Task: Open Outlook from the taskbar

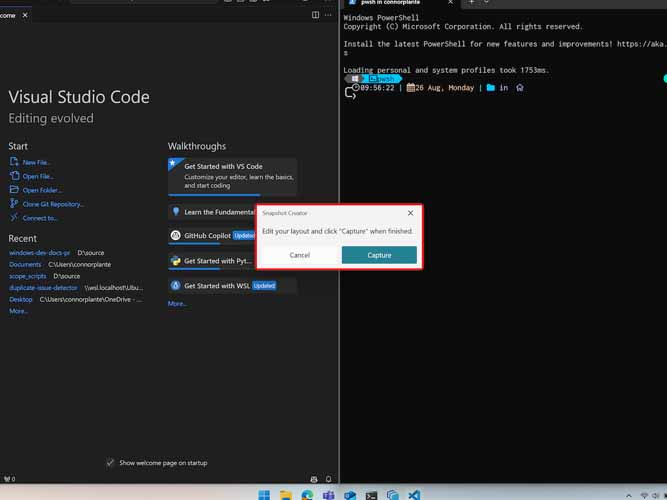Action: pyautogui.click(x=350, y=495)
